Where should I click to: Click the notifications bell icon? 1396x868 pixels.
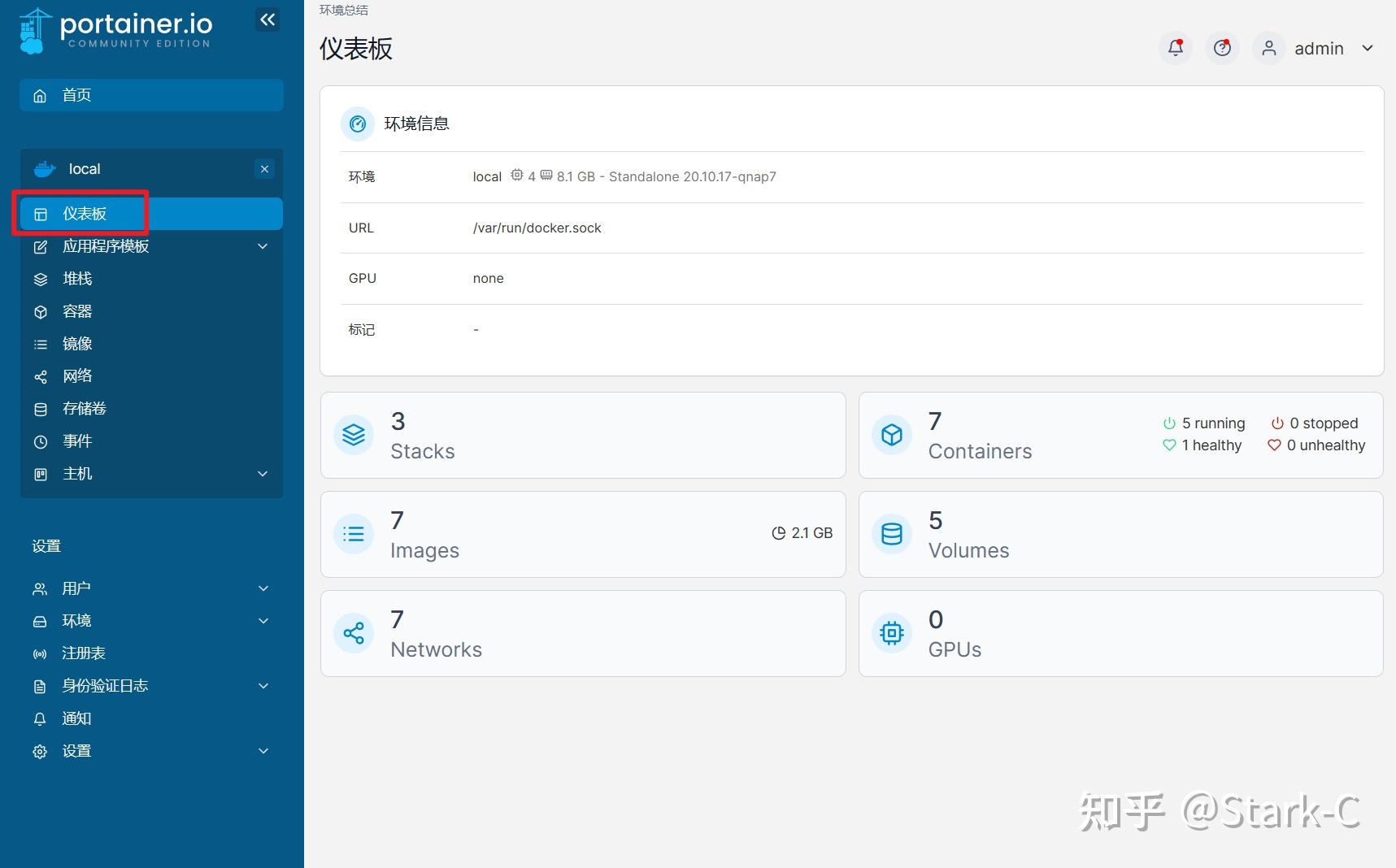pyautogui.click(x=1174, y=48)
